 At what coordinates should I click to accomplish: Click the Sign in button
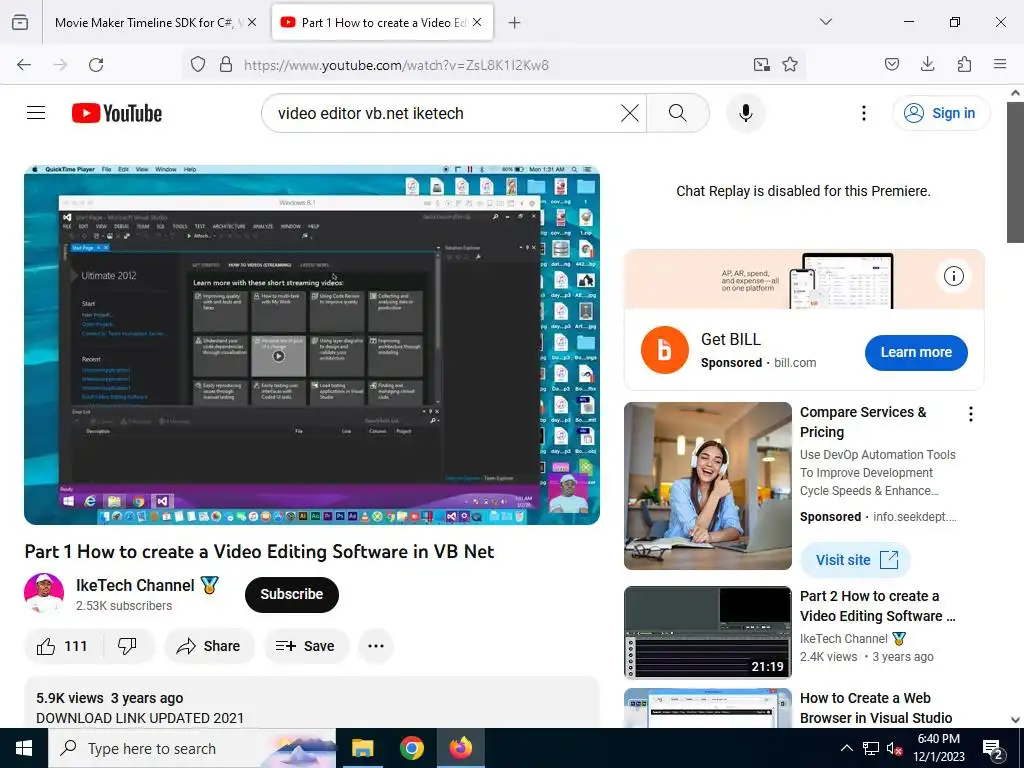tap(940, 113)
